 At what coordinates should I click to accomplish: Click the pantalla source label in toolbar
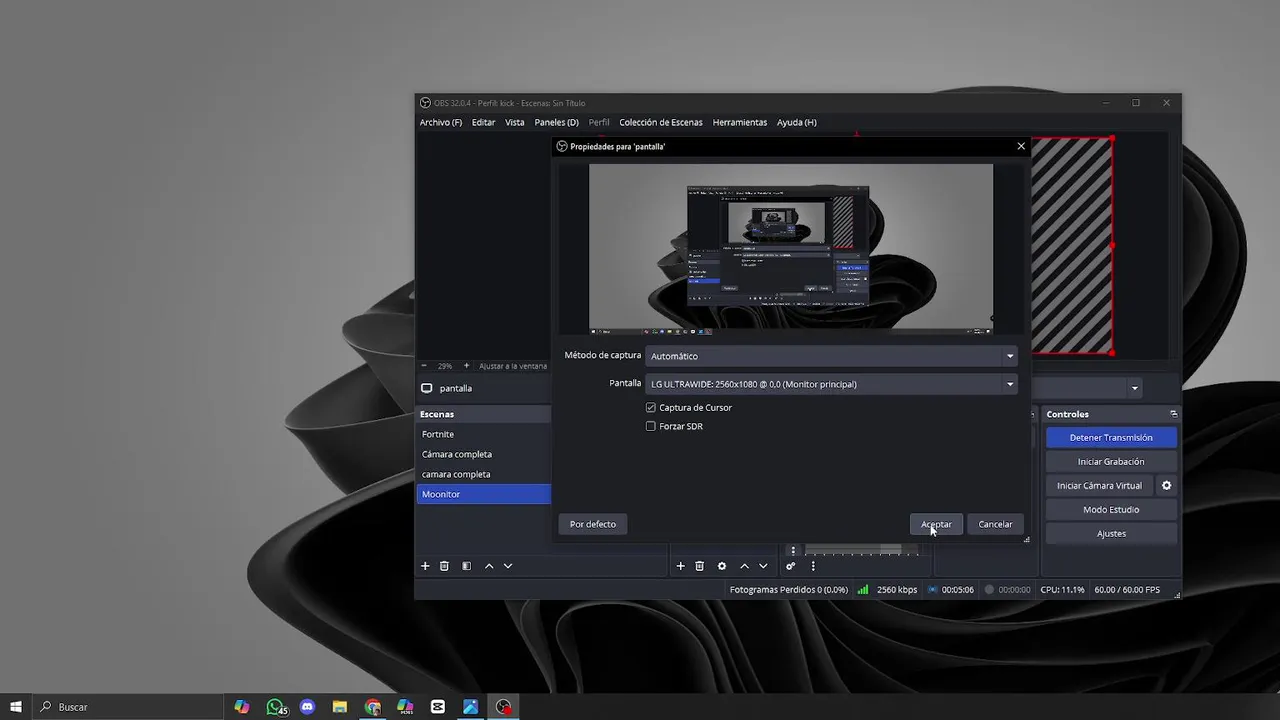pyautogui.click(x=455, y=388)
